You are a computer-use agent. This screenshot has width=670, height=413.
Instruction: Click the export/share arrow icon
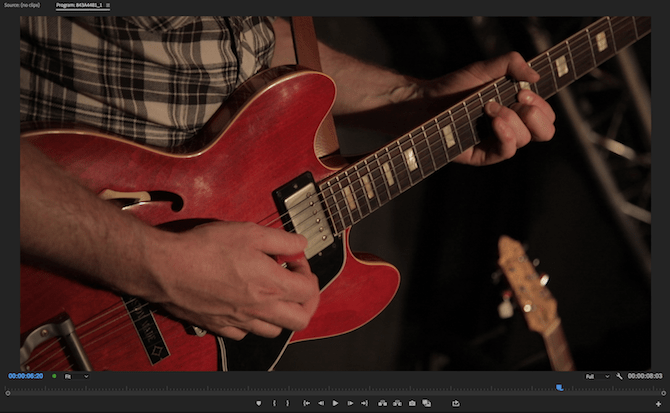pos(456,403)
